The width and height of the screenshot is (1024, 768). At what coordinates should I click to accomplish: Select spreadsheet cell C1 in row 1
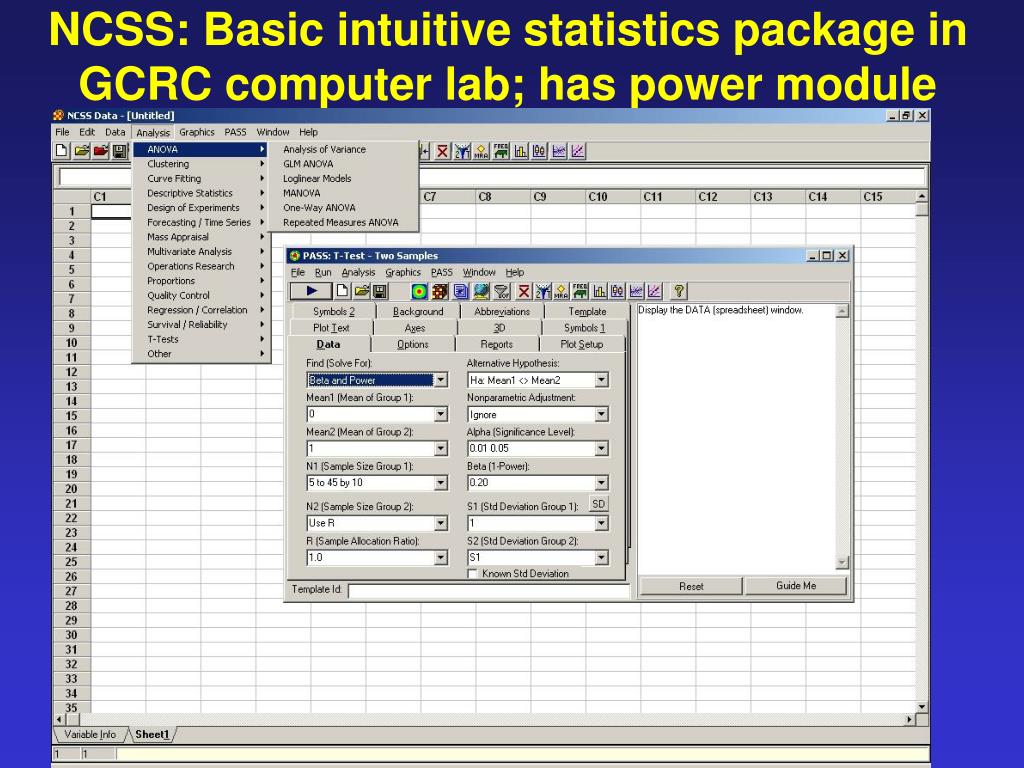pos(112,211)
